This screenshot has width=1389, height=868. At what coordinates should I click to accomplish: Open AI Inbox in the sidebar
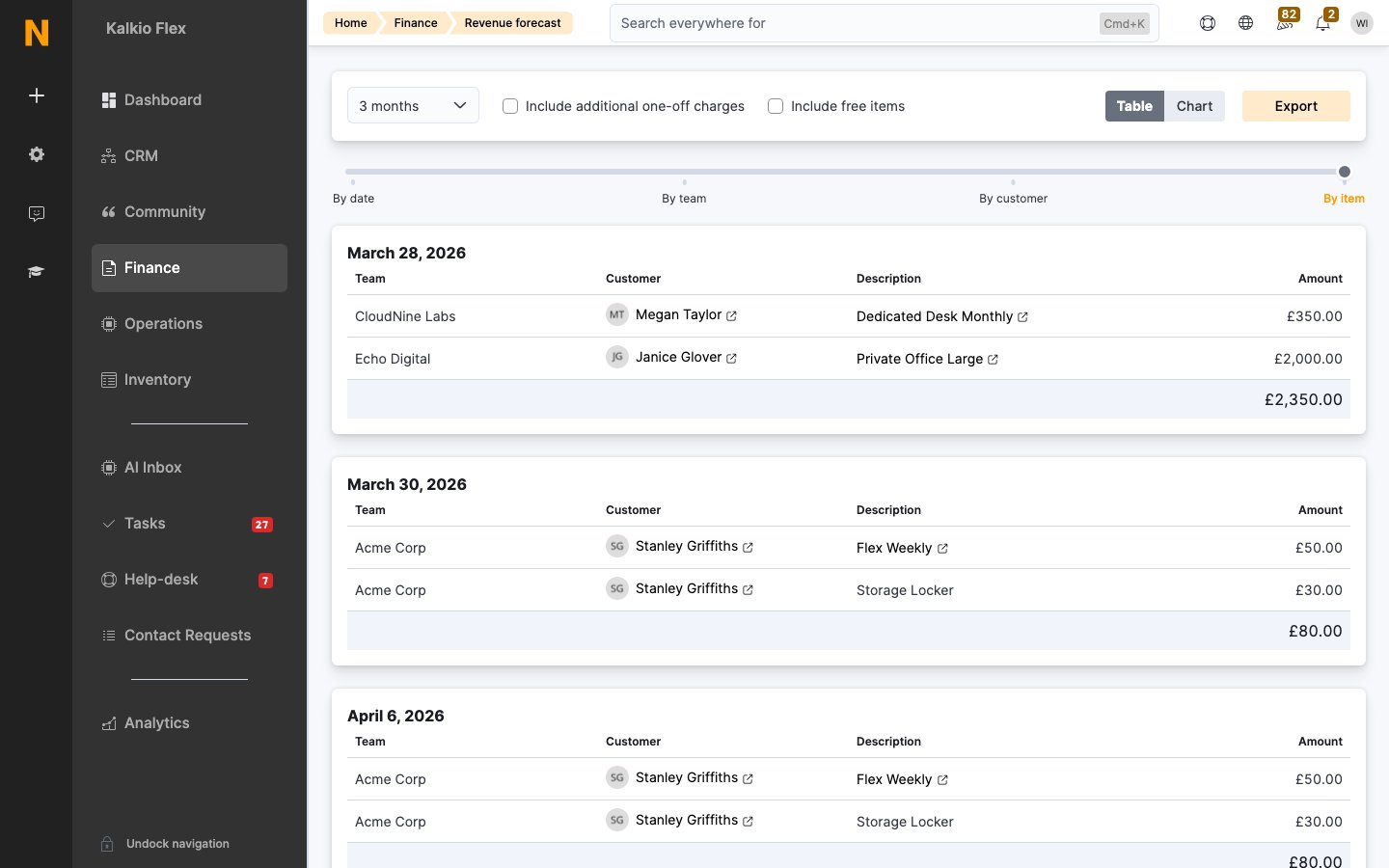click(189, 468)
